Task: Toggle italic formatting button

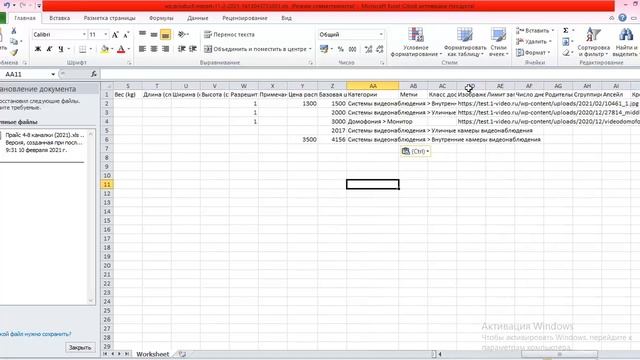Action: [x=49, y=49]
